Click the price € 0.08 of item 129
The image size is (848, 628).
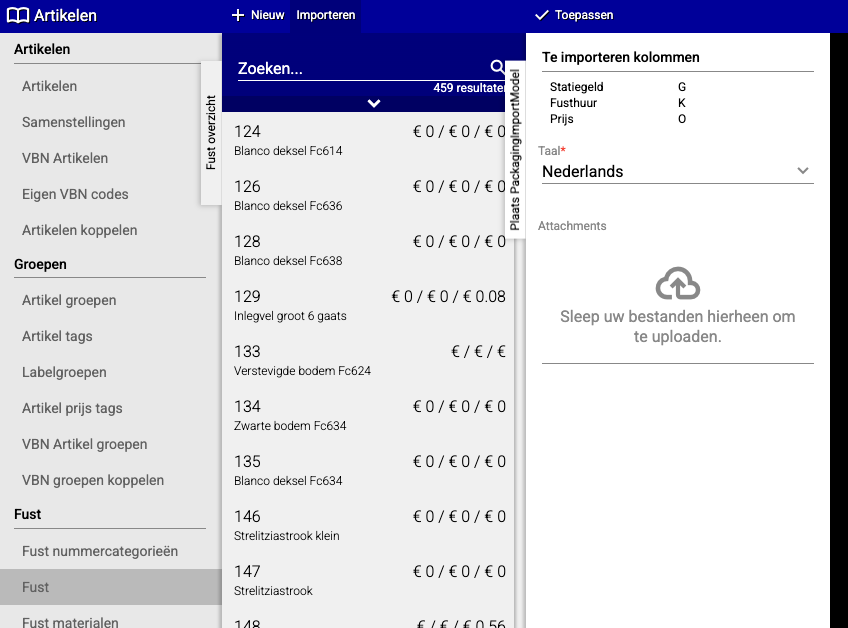(x=484, y=296)
